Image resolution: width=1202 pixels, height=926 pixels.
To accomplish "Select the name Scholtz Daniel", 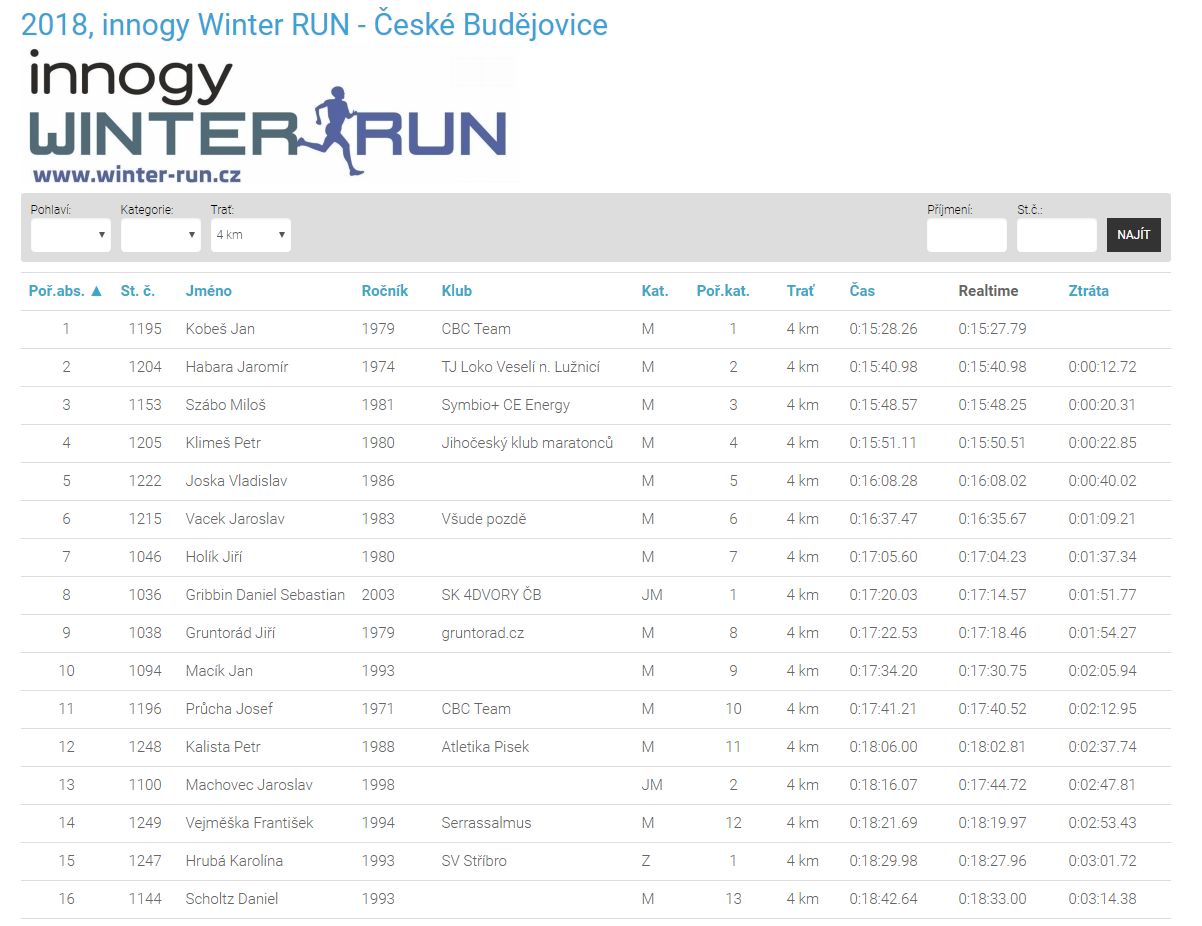I will pyautogui.click(x=232, y=899).
